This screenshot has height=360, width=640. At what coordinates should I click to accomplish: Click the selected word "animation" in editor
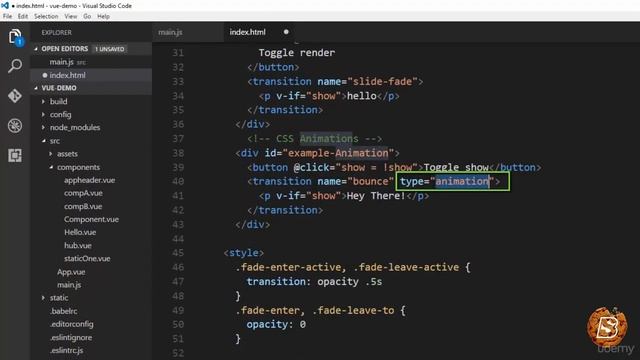point(462,181)
